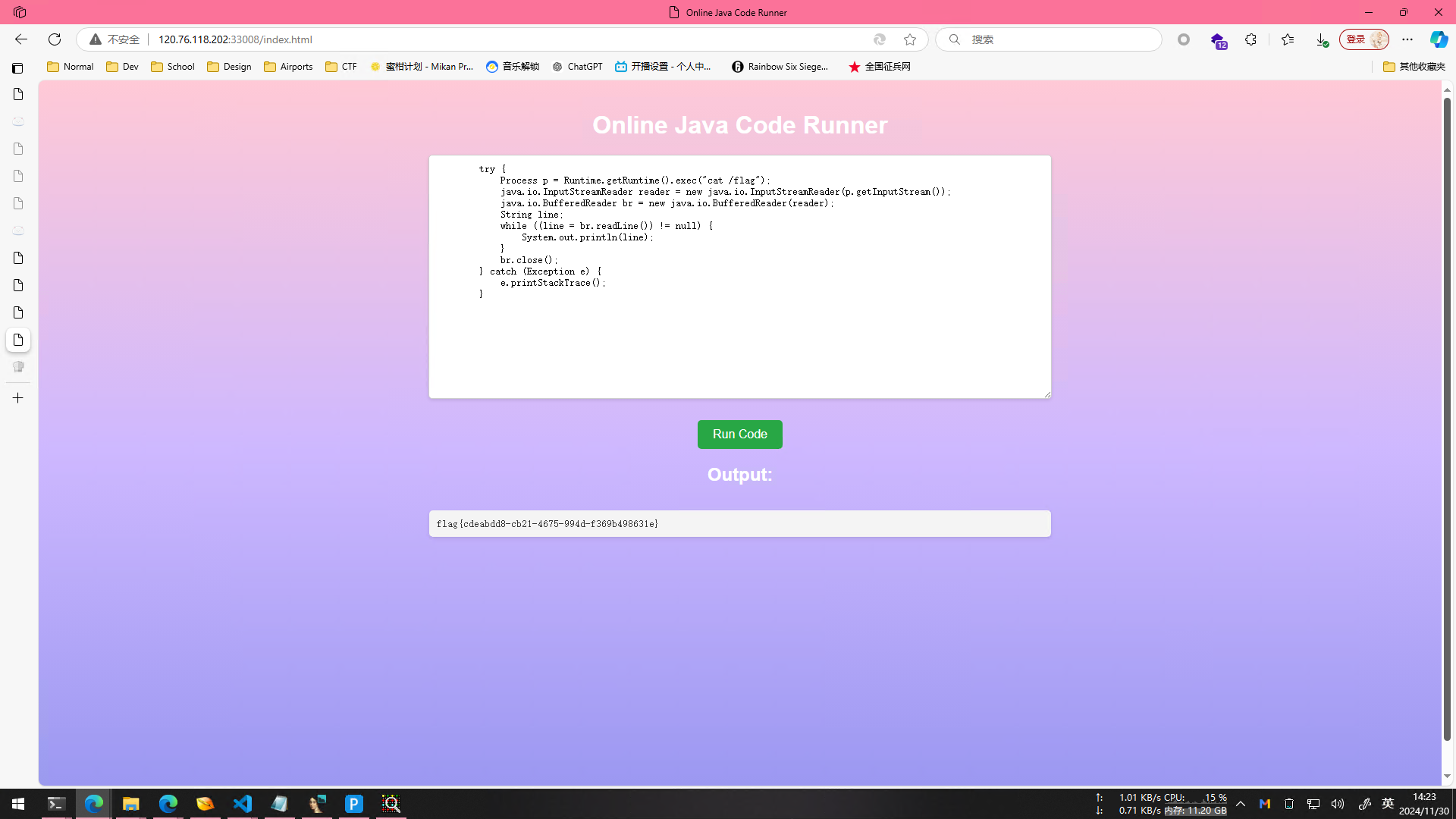Image resolution: width=1456 pixels, height=819 pixels.
Task: Add a new tab with plus icon
Action: point(18,397)
